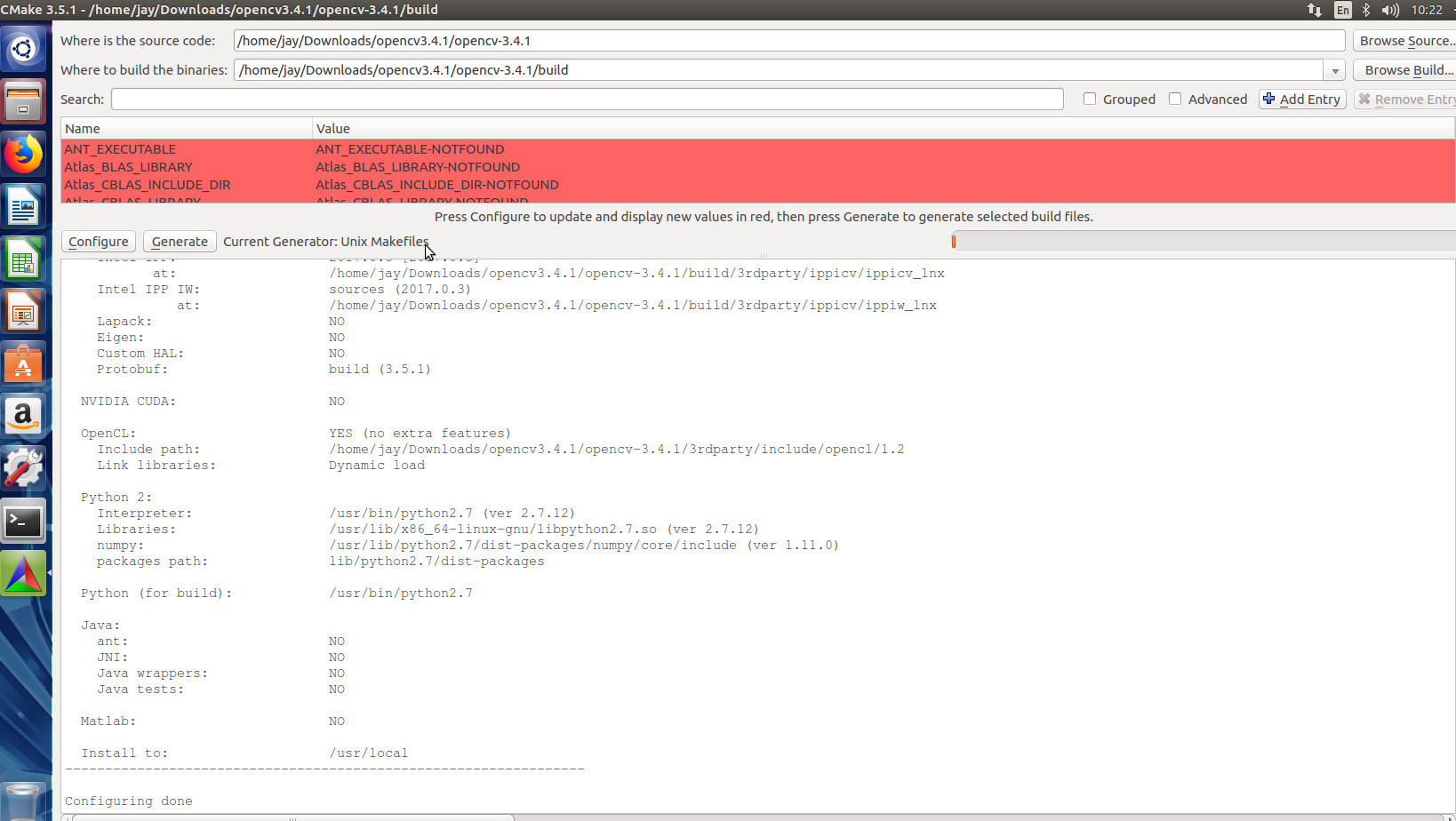Open System Settings from the launcher

pos(24,468)
